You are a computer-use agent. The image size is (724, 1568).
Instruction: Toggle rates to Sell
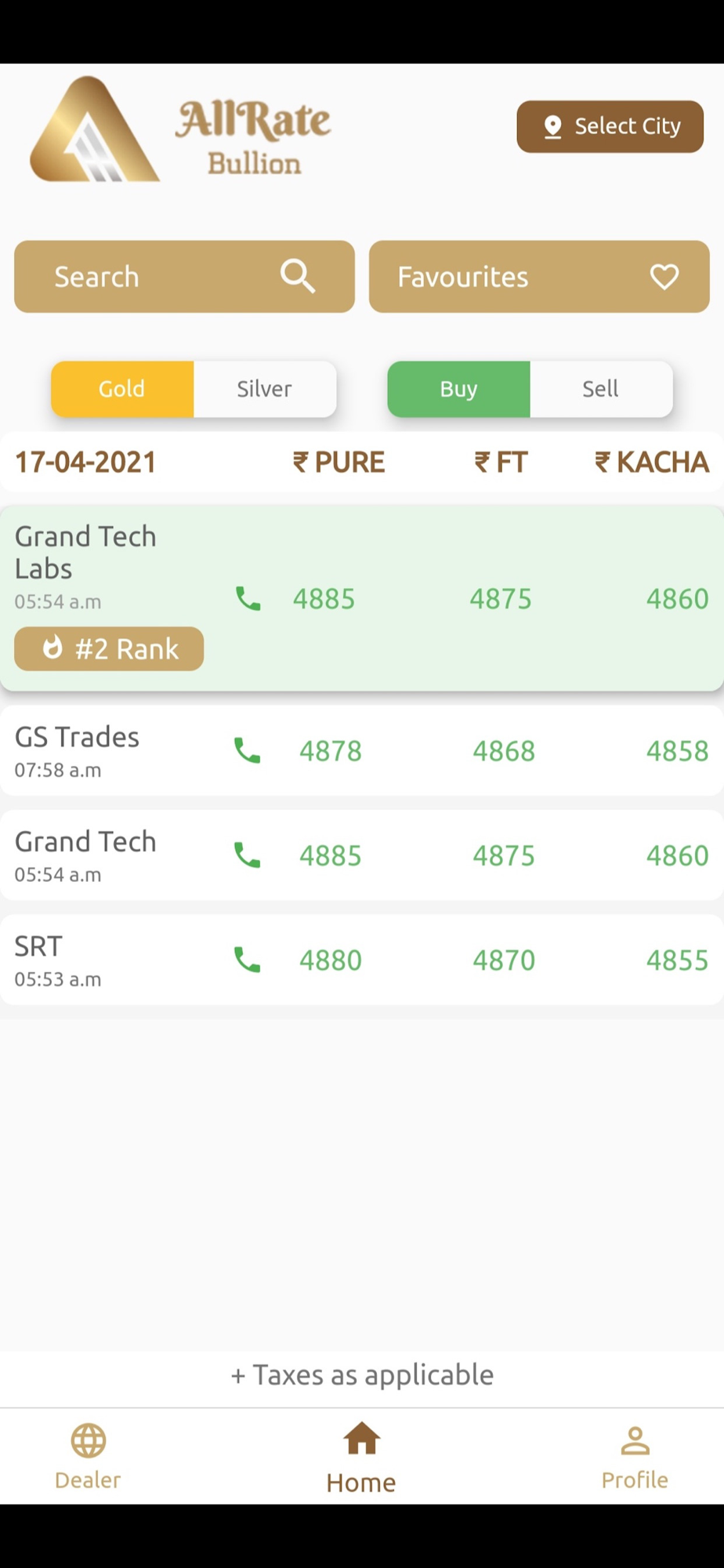click(601, 389)
